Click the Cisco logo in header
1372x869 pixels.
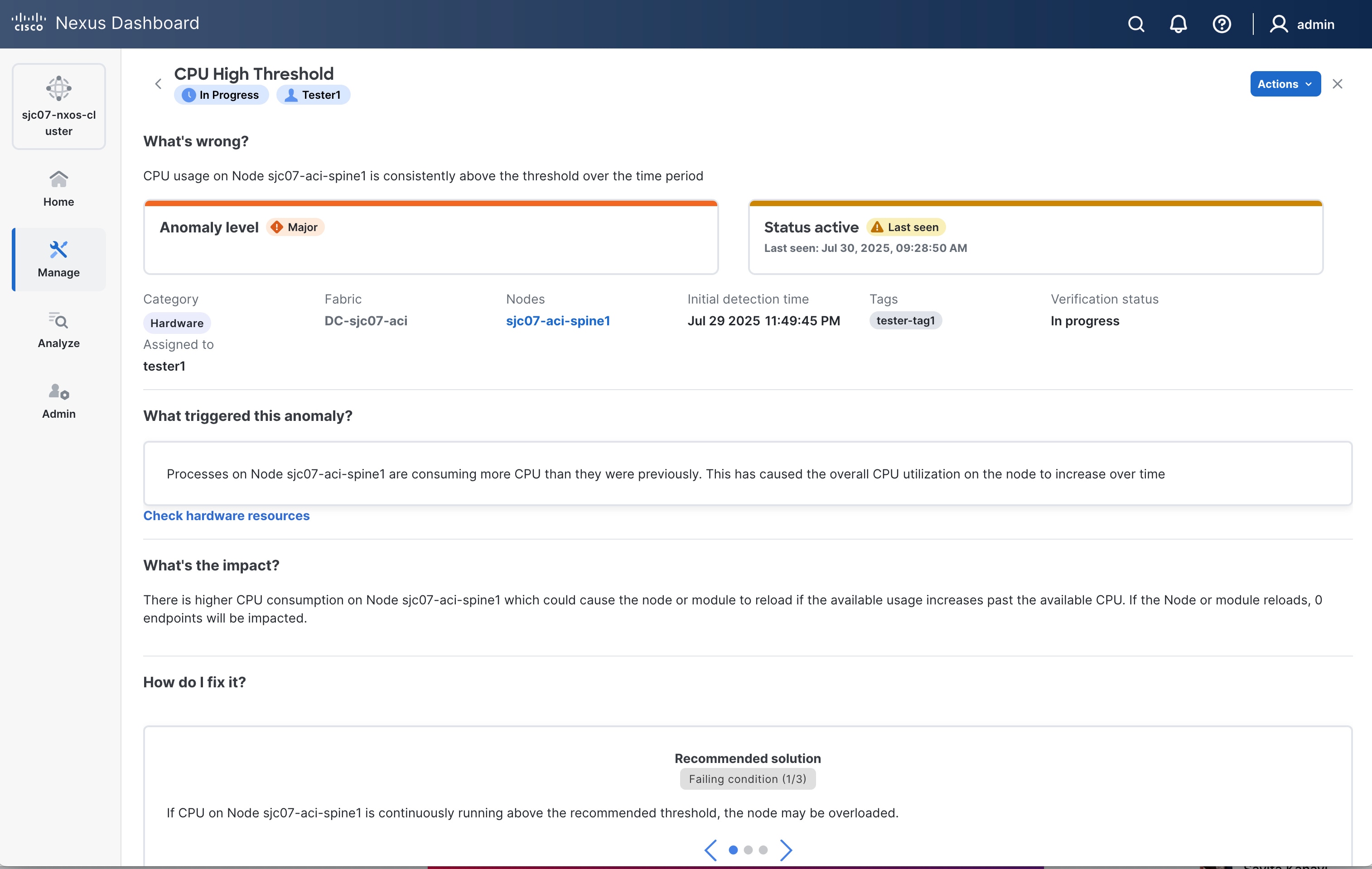point(29,23)
